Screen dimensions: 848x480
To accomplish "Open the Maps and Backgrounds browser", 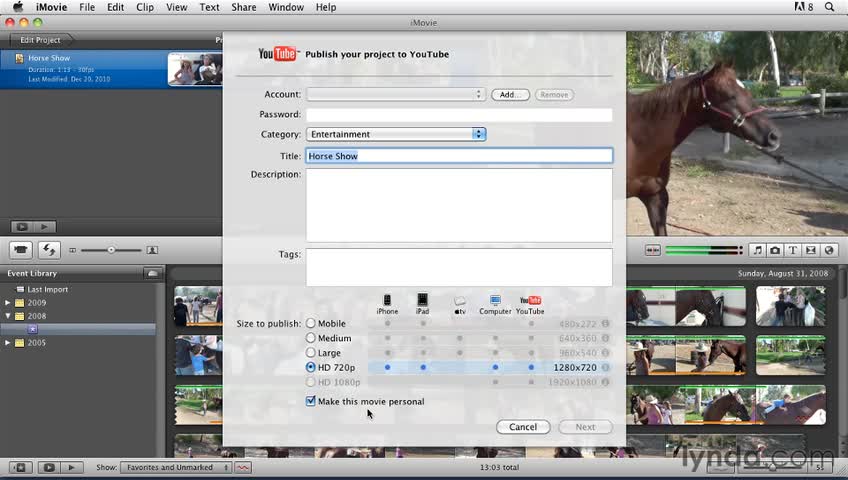I will 829,250.
